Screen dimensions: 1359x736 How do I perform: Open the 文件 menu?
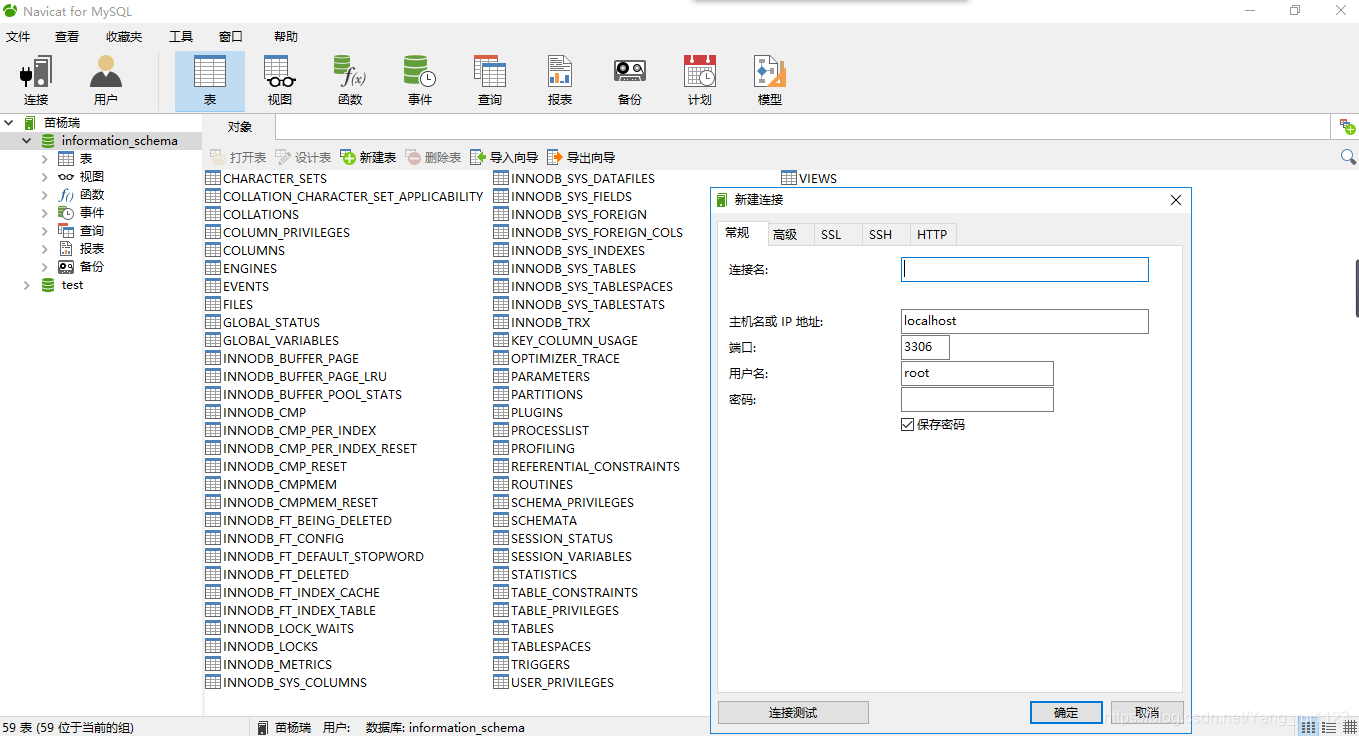coord(19,37)
